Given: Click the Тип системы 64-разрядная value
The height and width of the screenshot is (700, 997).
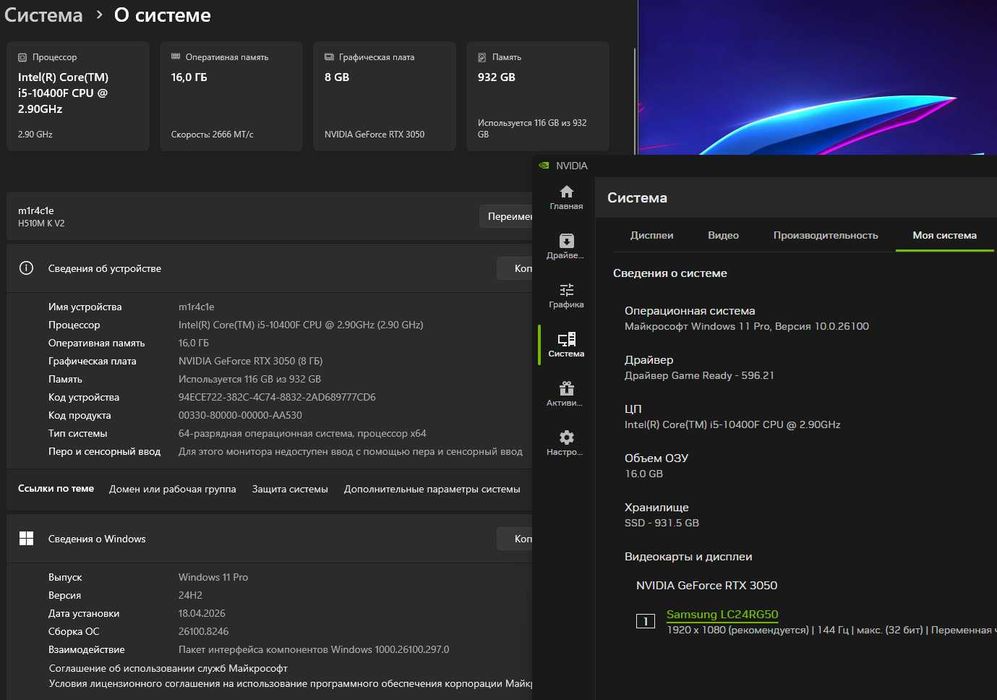Looking at the screenshot, I should click(302, 434).
